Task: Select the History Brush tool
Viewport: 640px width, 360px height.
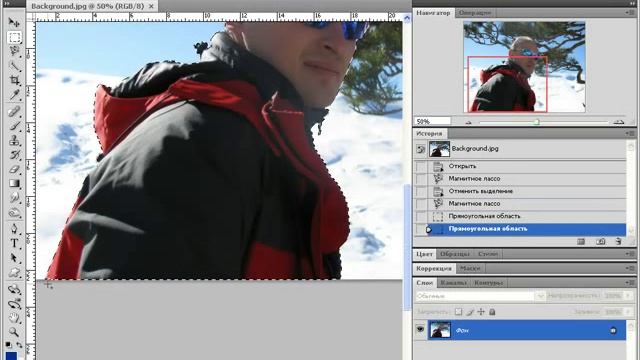Action: [14, 155]
